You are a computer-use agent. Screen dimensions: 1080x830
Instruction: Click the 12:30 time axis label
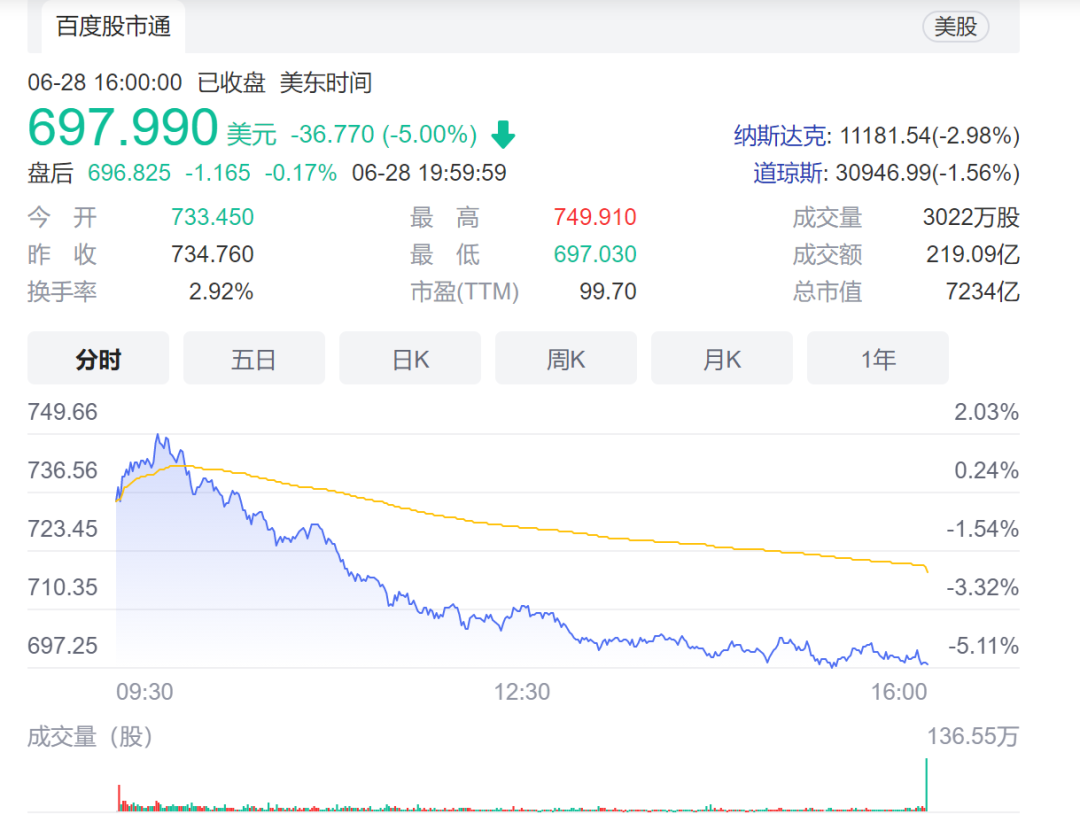coord(522,692)
